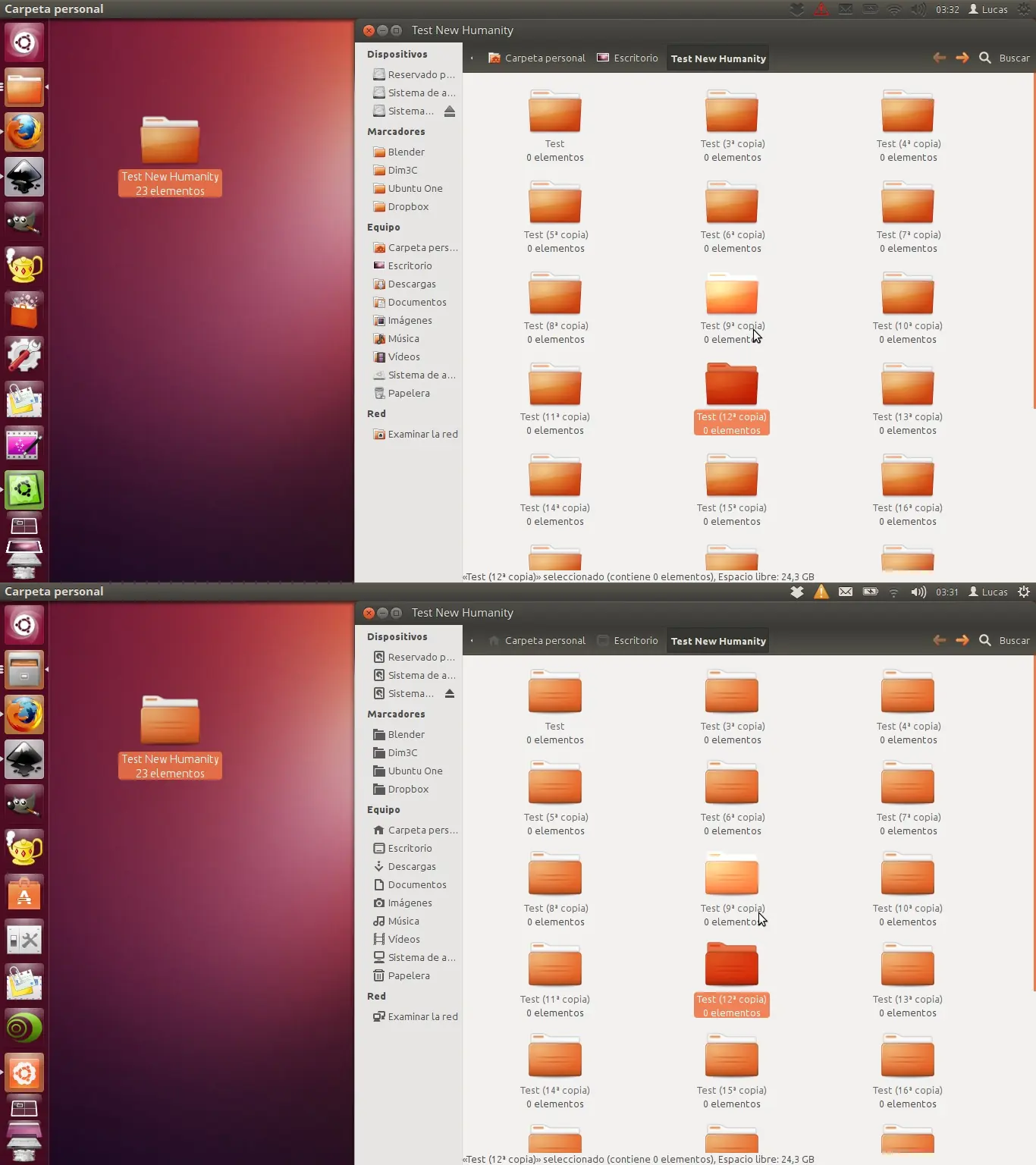Eject the Sistema… volume in the upper sidebar
Viewport: 1036px width, 1165px height.
[450, 111]
